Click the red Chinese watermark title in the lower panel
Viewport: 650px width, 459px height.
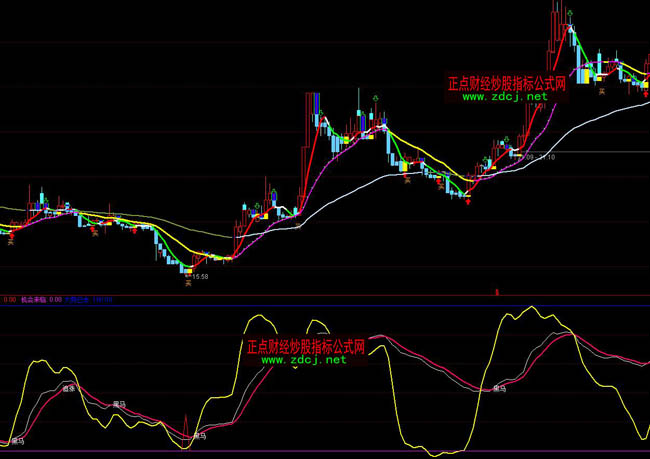[304, 347]
